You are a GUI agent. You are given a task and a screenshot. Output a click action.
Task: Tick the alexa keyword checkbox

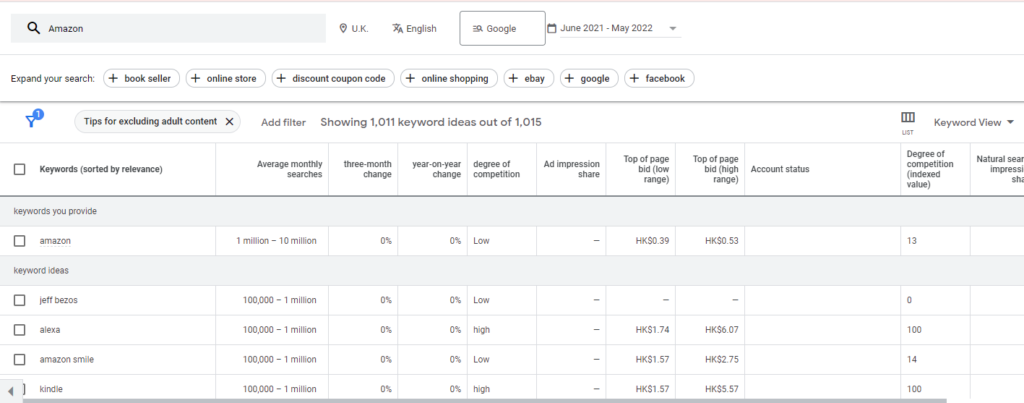(20, 329)
